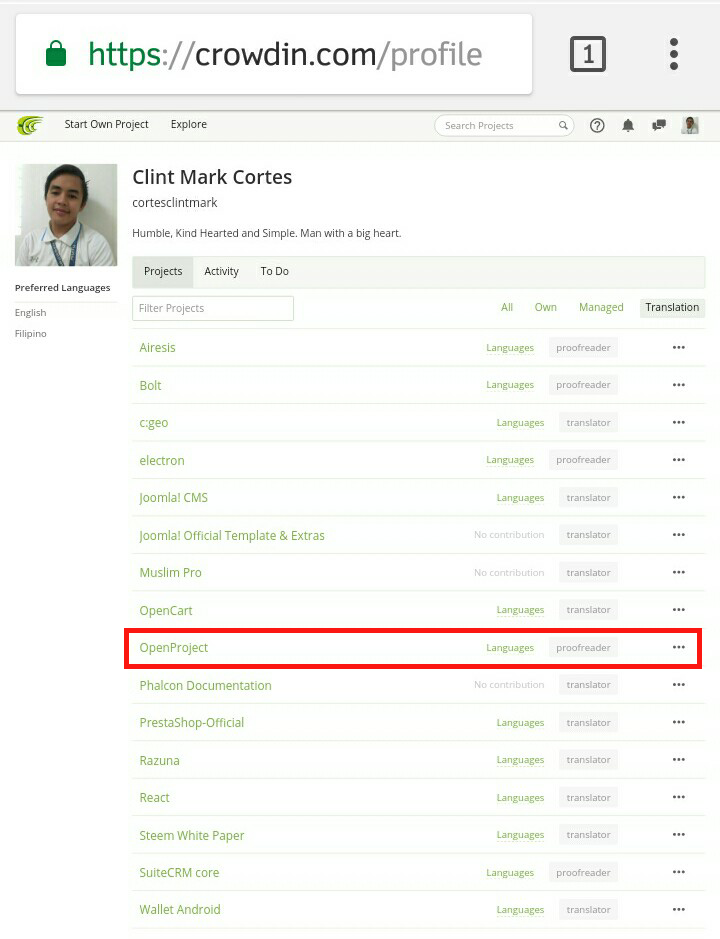Open more options for SuiteCRM core row
This screenshot has width=720, height=939.
678,872
